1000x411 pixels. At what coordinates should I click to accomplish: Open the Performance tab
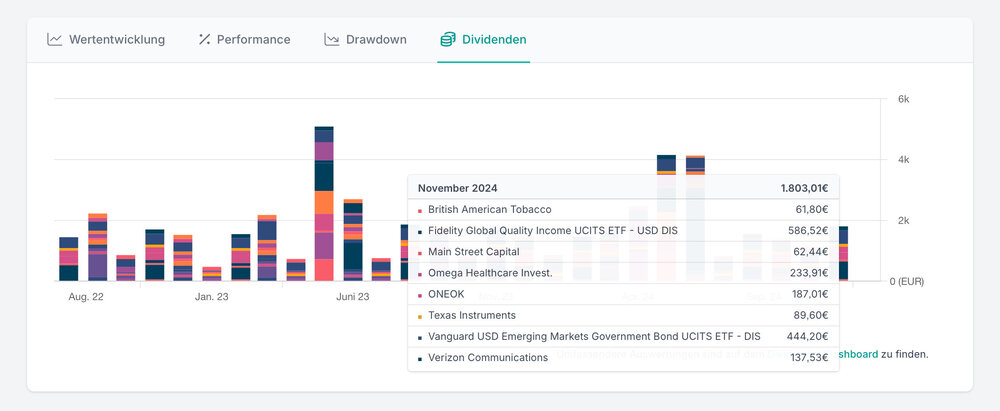click(x=244, y=40)
